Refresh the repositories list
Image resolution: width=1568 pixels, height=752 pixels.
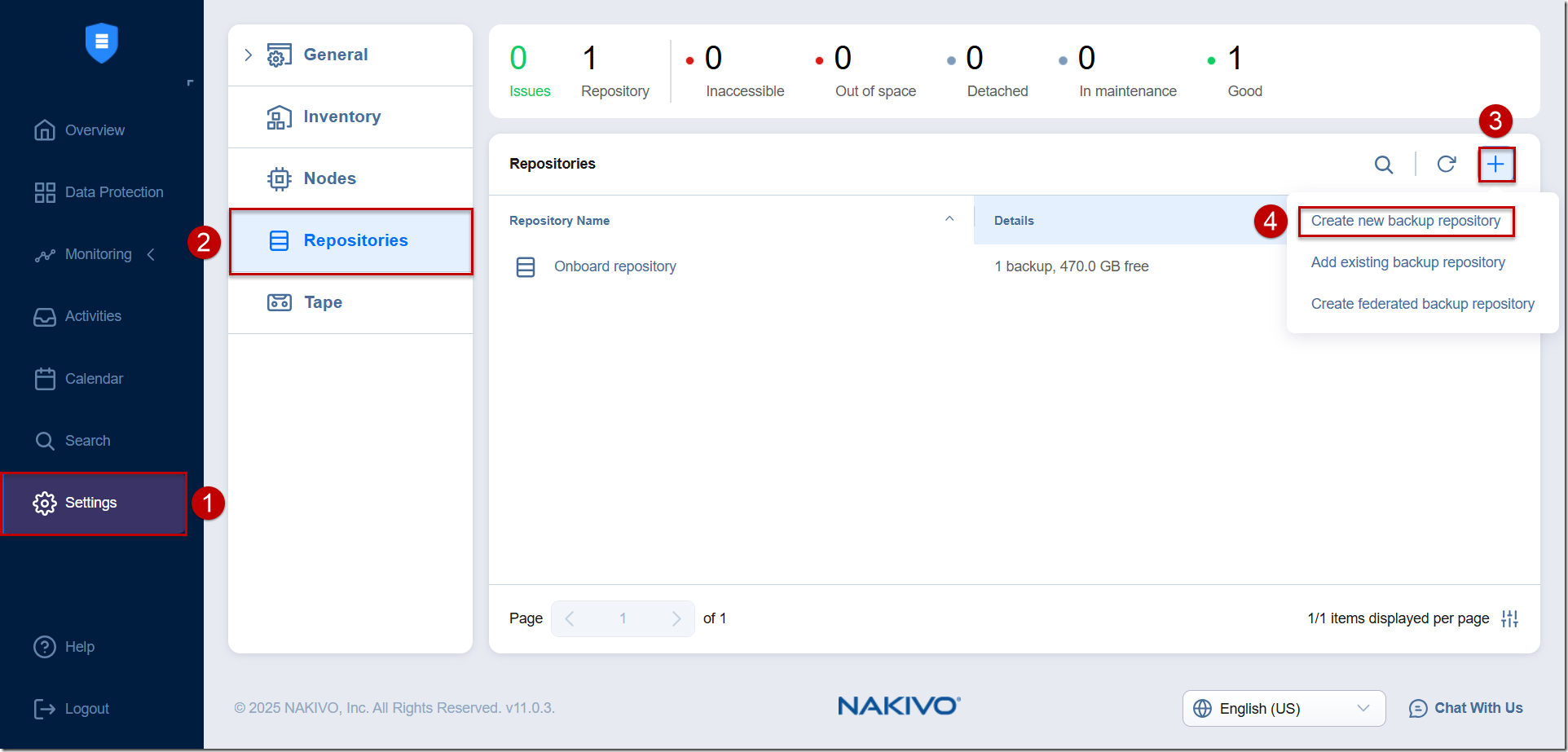click(x=1447, y=164)
